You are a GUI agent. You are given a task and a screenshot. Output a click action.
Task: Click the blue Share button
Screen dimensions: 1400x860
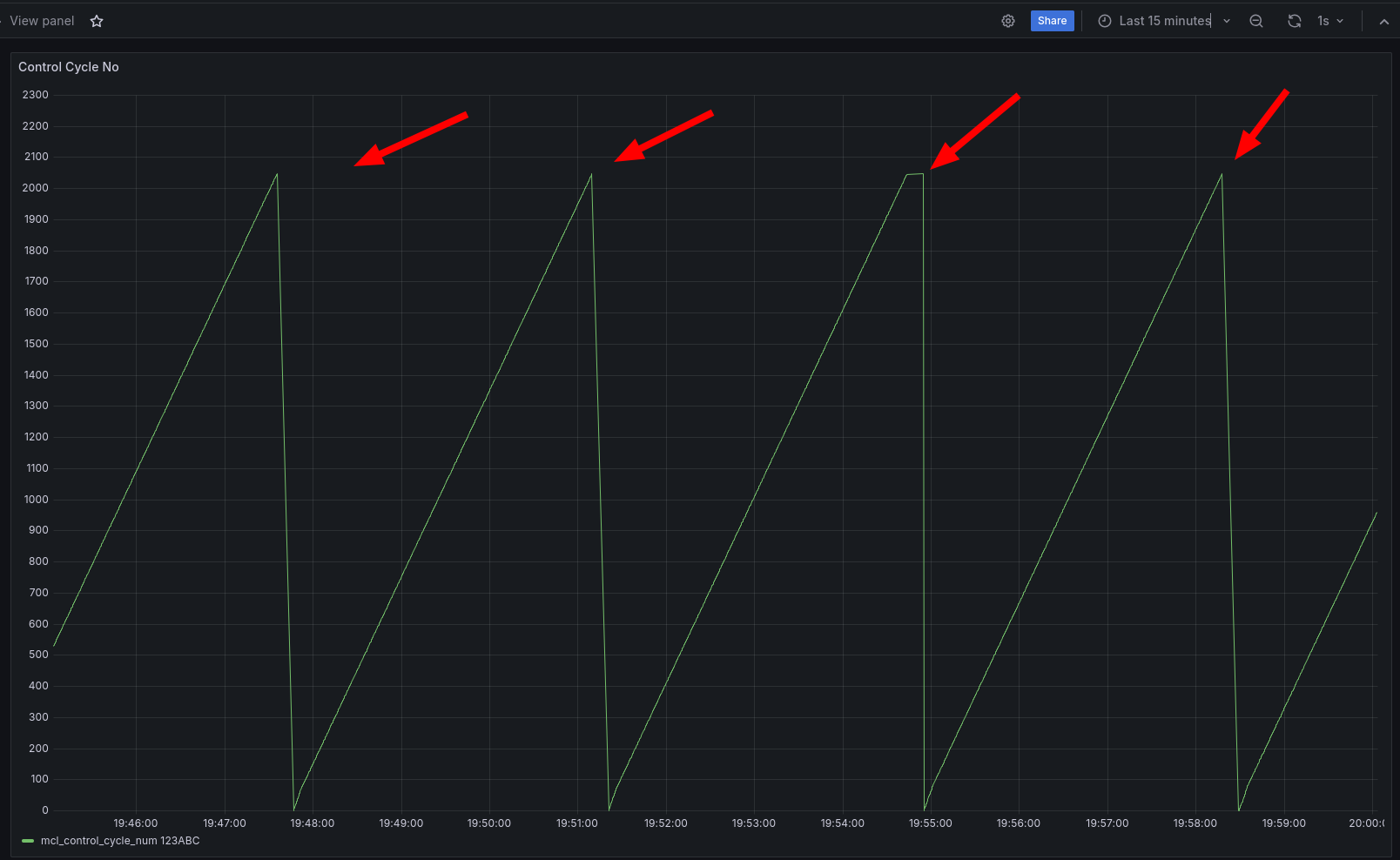coord(1052,21)
